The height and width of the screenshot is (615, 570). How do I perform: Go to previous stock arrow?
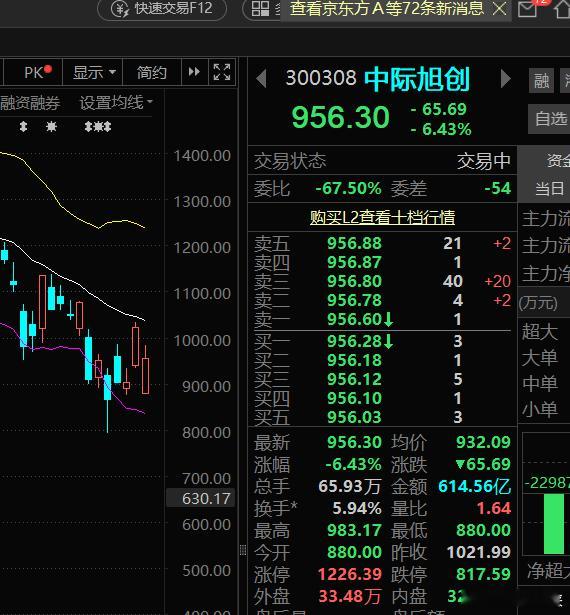pyautogui.click(x=261, y=79)
